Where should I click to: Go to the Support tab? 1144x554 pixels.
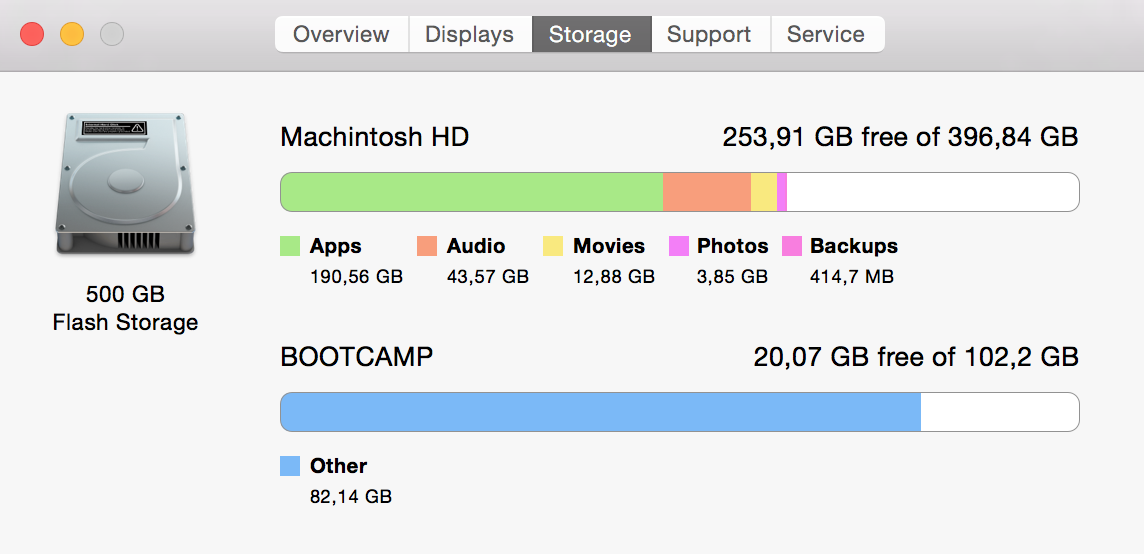pyautogui.click(x=710, y=34)
